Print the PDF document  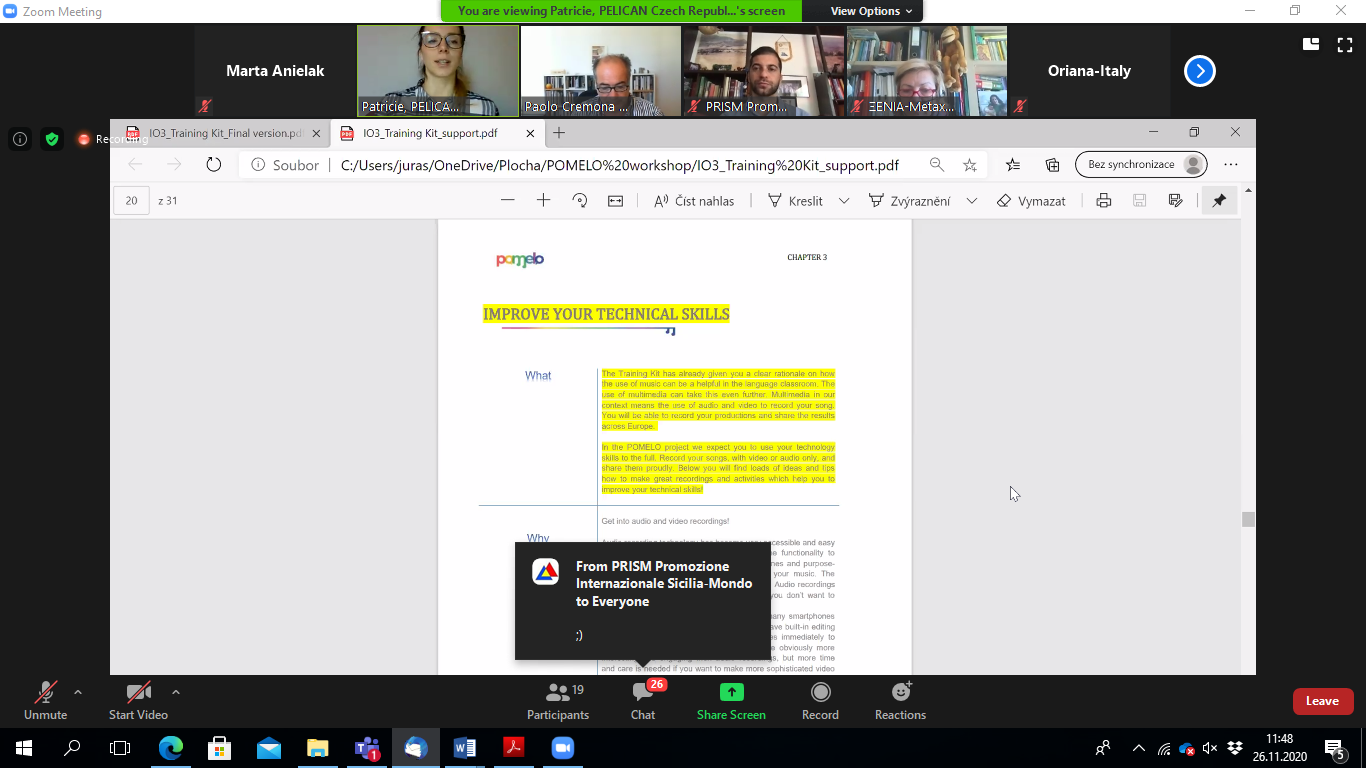coord(1104,201)
